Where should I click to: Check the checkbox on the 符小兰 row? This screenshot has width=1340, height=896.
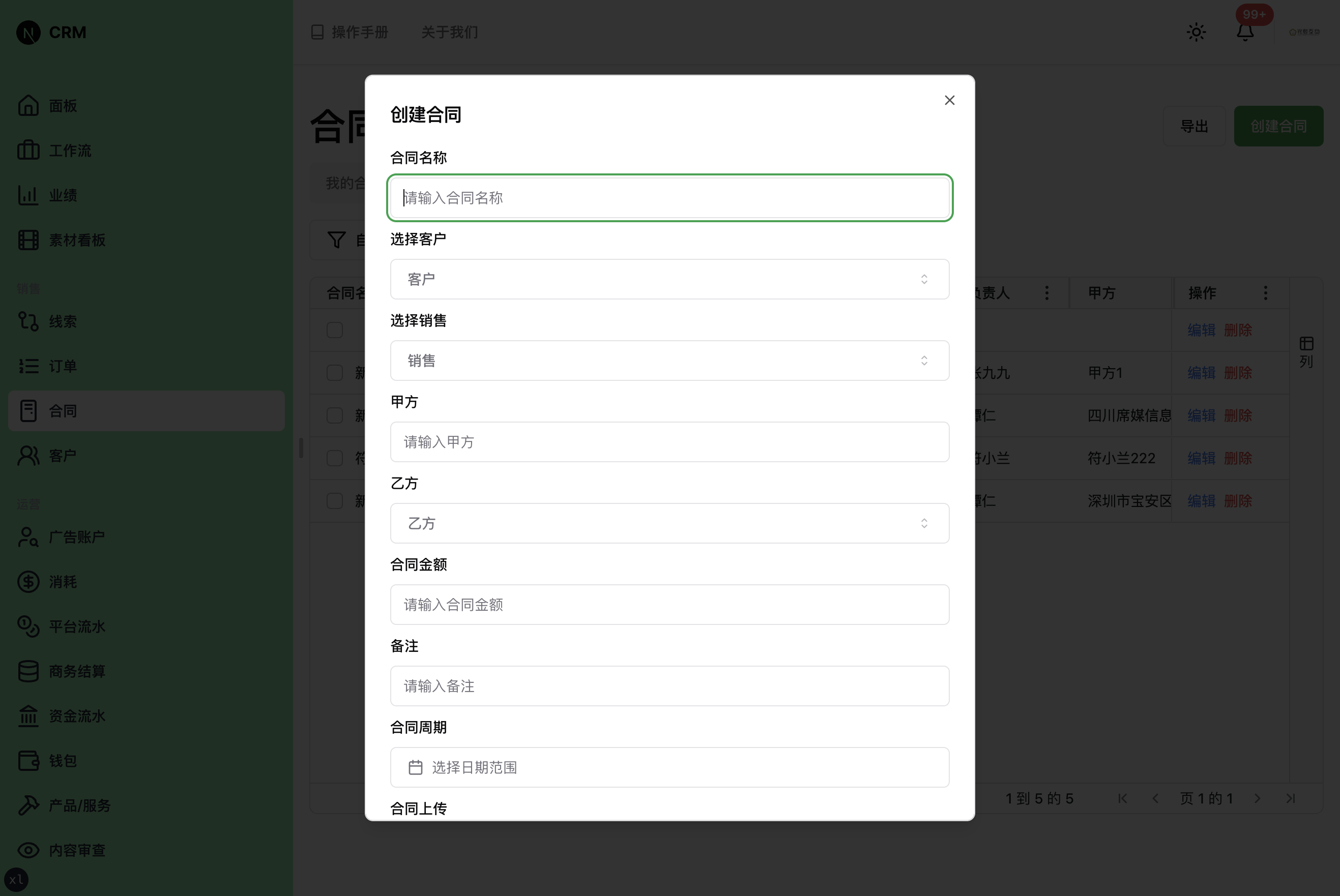(x=335, y=458)
